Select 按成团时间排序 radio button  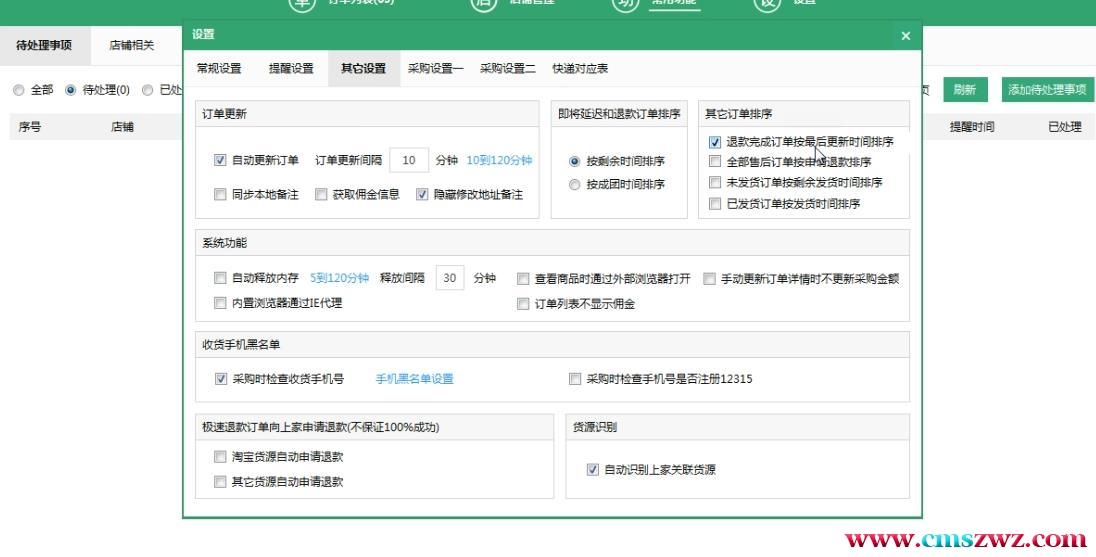pyautogui.click(x=574, y=185)
